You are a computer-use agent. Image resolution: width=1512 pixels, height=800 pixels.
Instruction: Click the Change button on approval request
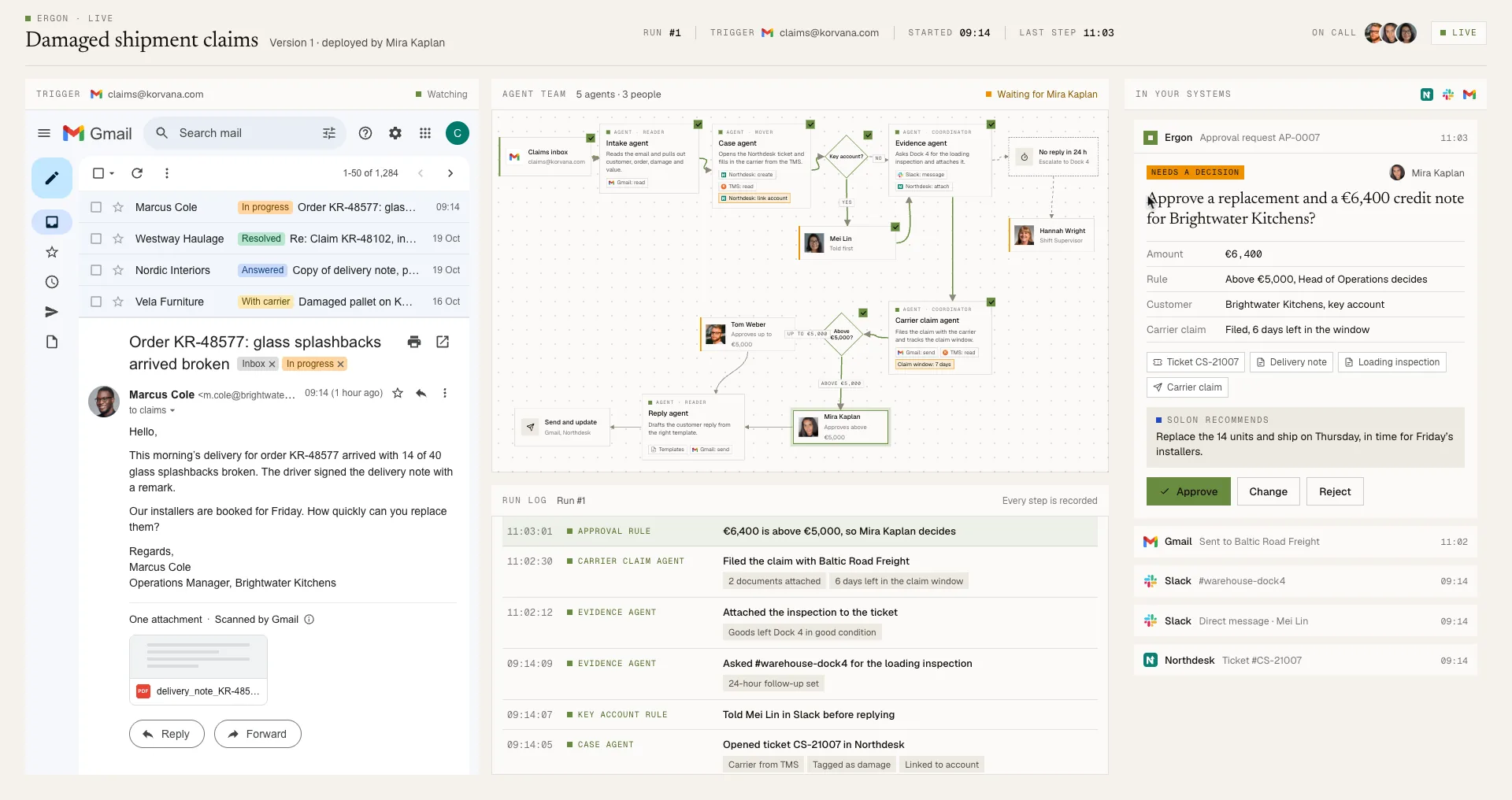(x=1268, y=491)
